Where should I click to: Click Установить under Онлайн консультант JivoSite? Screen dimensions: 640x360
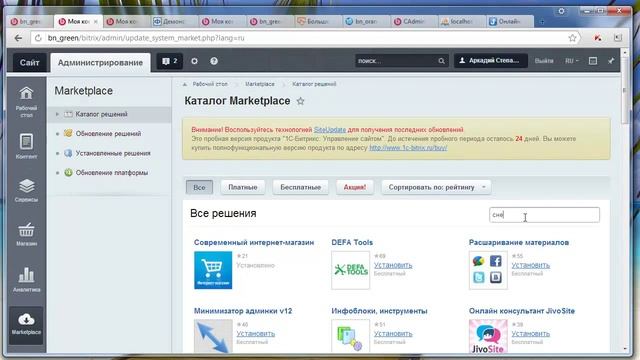531,334
